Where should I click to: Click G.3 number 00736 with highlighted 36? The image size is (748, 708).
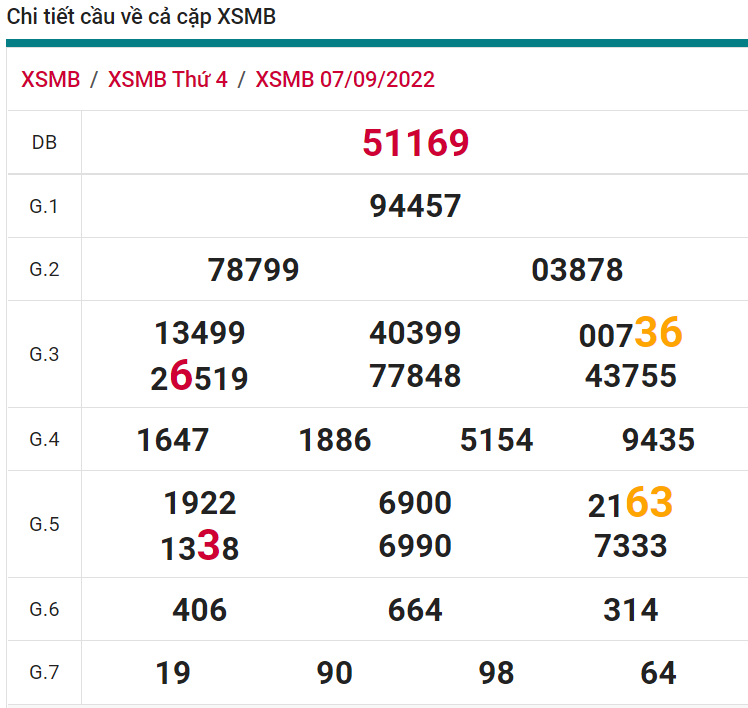[630, 333]
